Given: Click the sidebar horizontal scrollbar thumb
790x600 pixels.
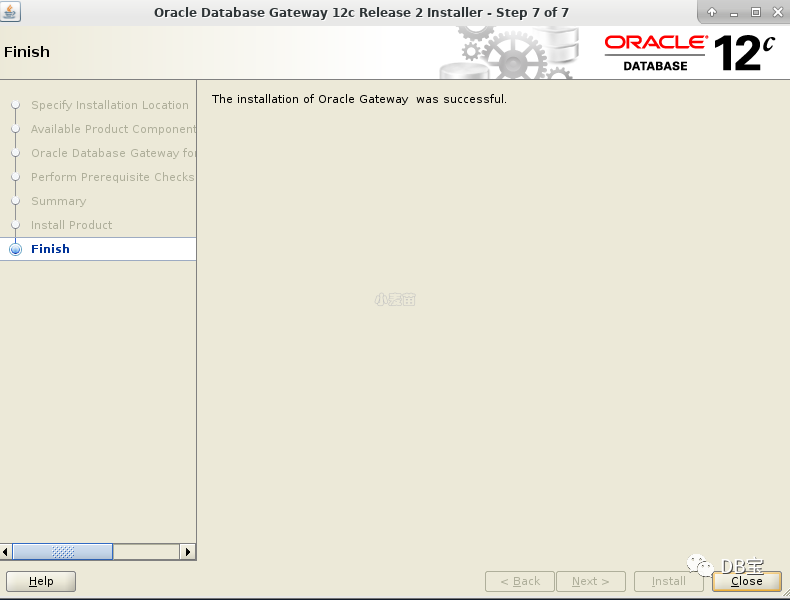Looking at the screenshot, I should (x=62, y=552).
